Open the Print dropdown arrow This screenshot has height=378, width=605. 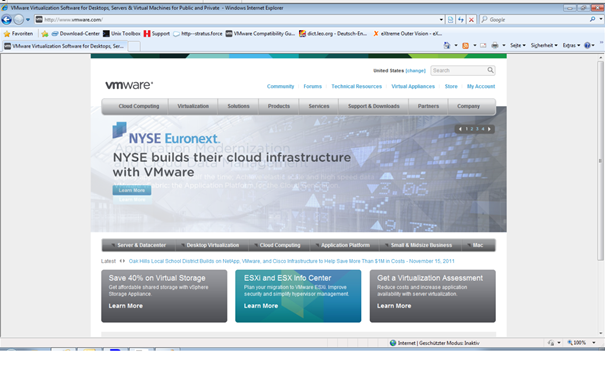[x=504, y=46]
